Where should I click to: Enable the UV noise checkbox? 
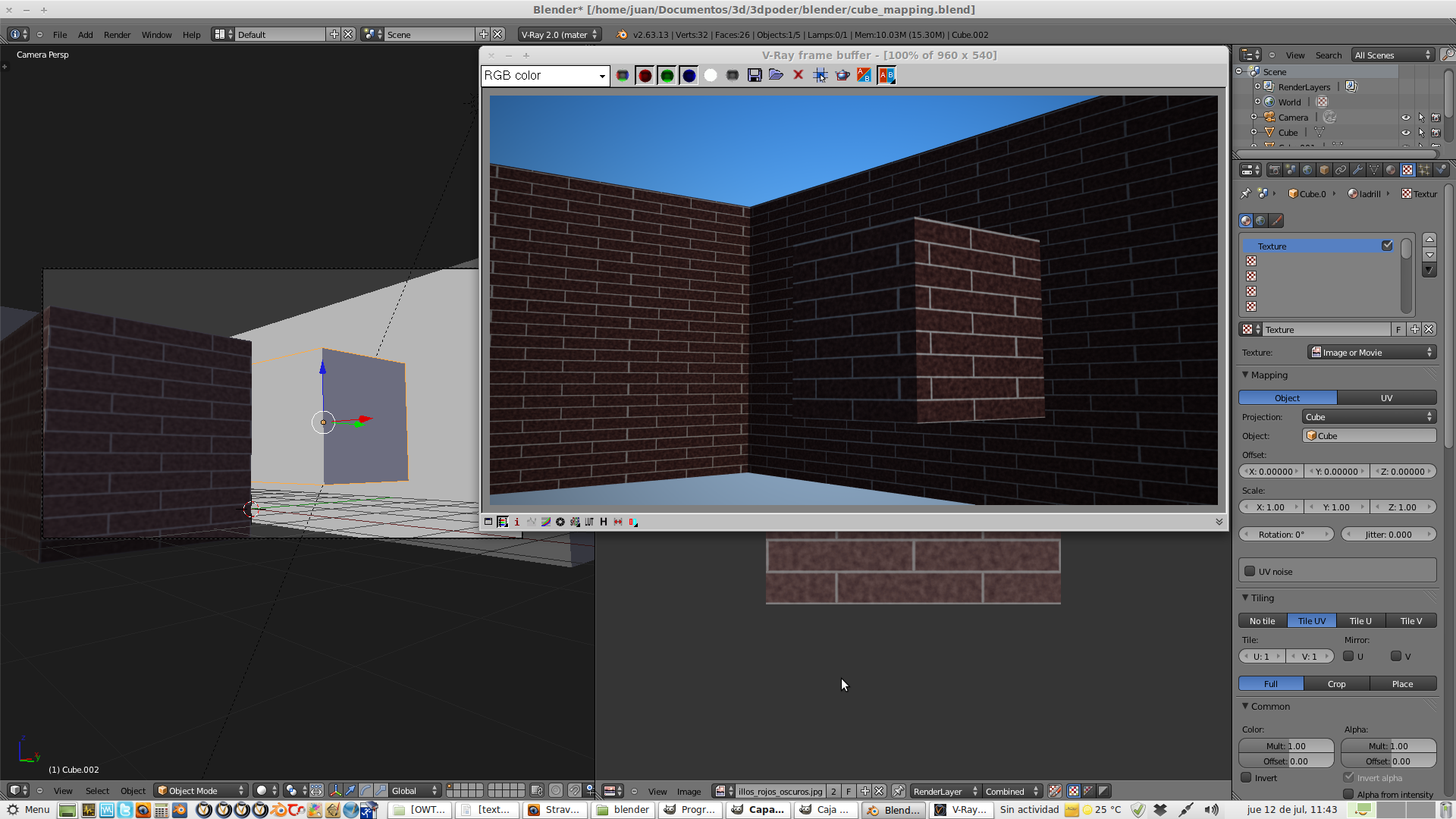[1250, 571]
